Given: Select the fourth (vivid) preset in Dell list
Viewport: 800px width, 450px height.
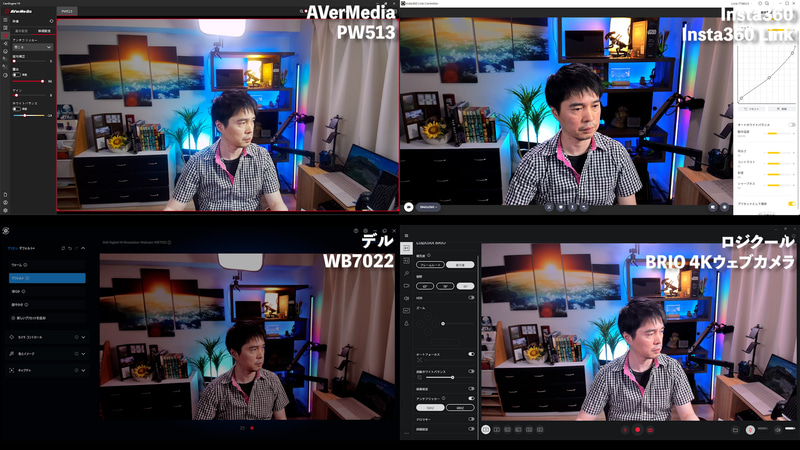Looking at the screenshot, I should point(47,305).
